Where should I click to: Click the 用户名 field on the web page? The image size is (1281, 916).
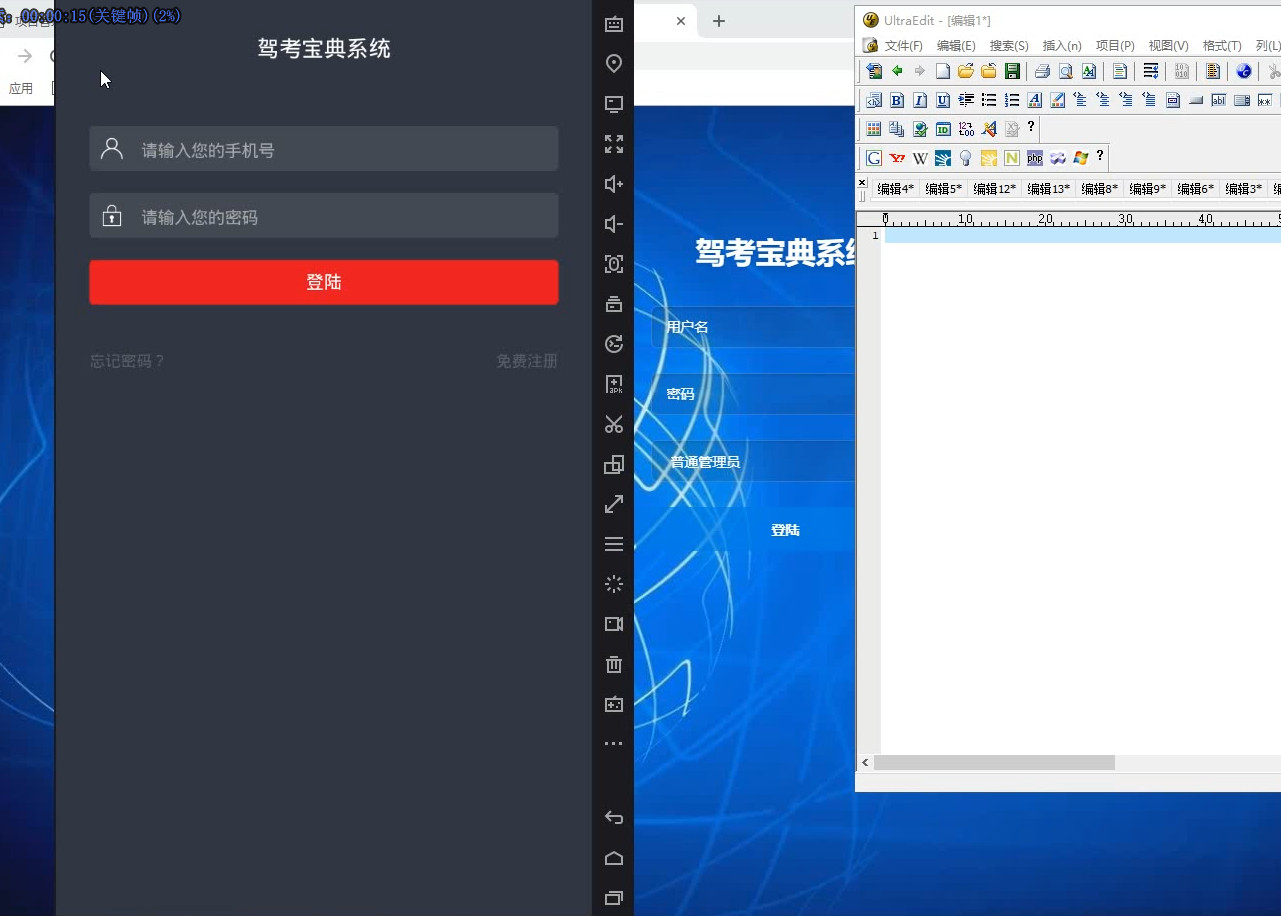click(x=753, y=327)
